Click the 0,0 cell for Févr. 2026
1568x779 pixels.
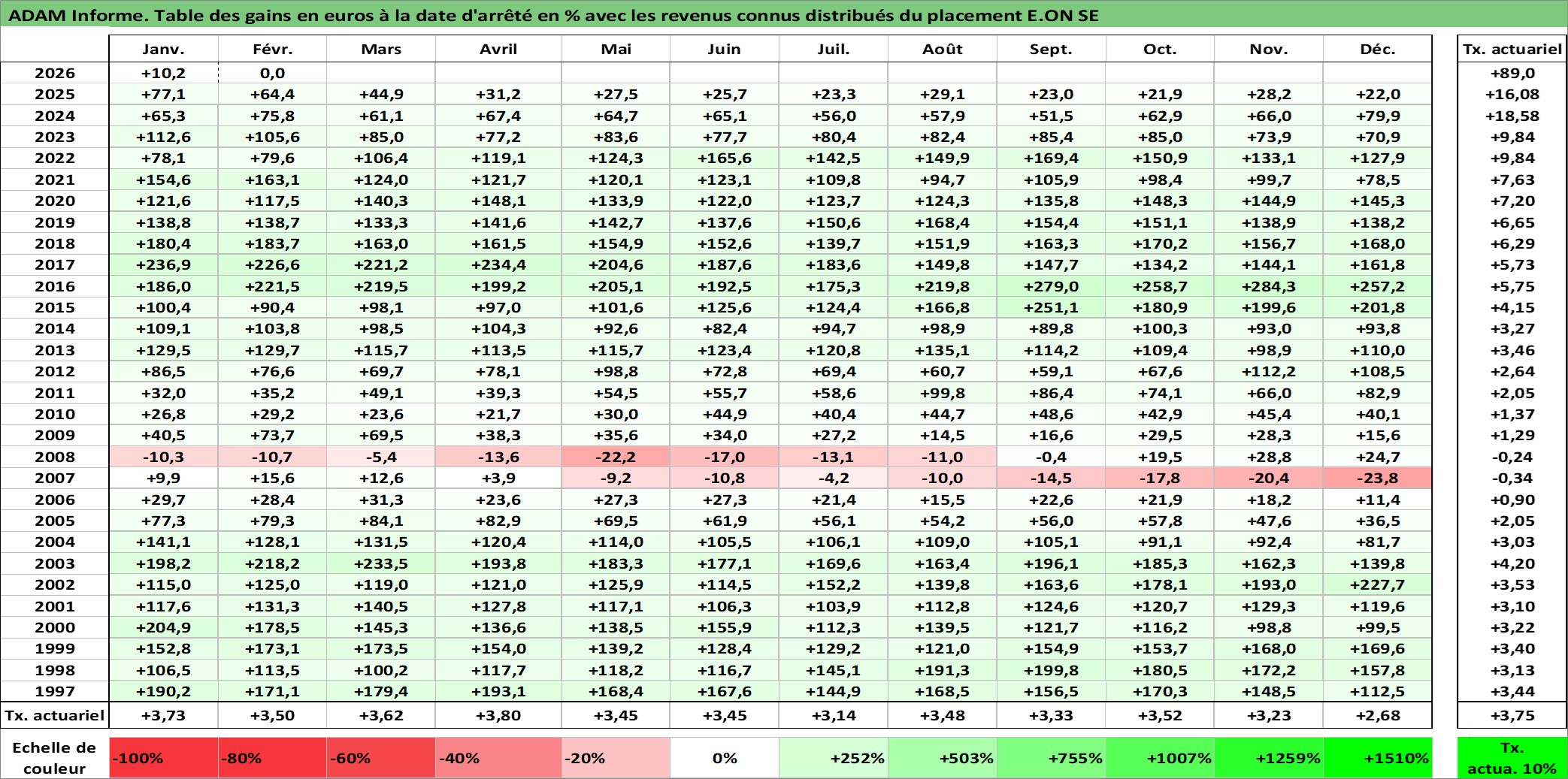[x=272, y=73]
